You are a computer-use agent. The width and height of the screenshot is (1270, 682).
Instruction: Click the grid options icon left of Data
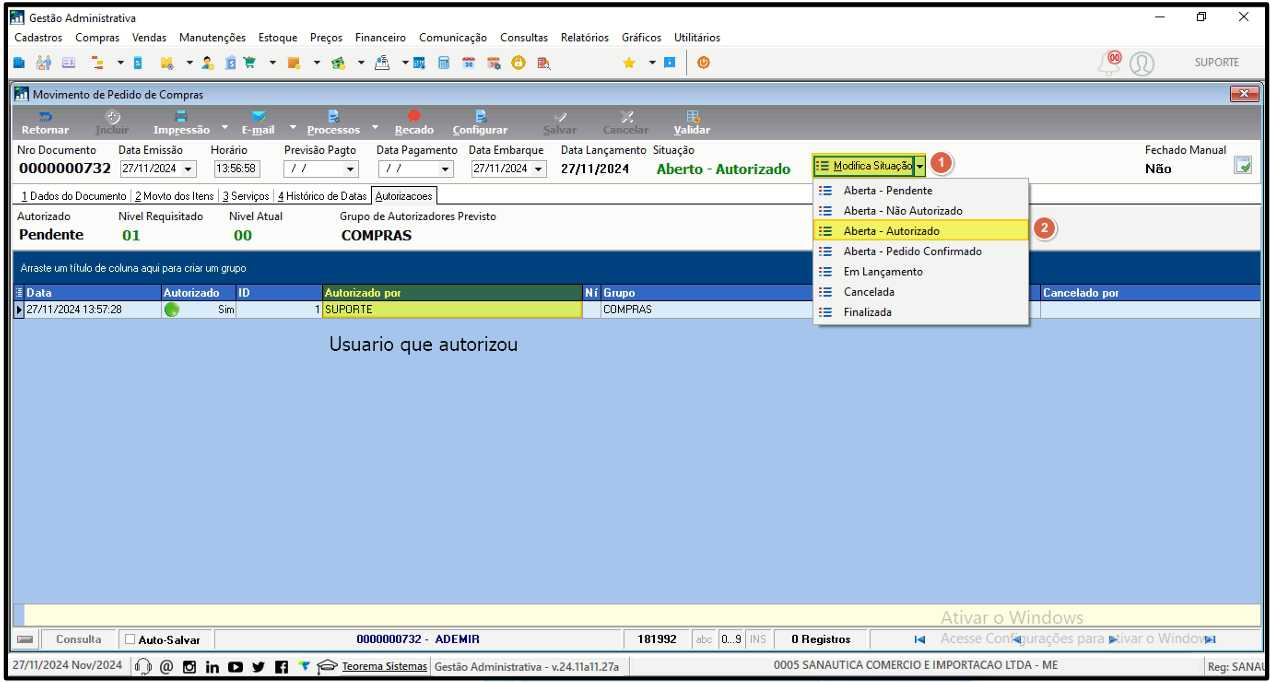point(18,293)
